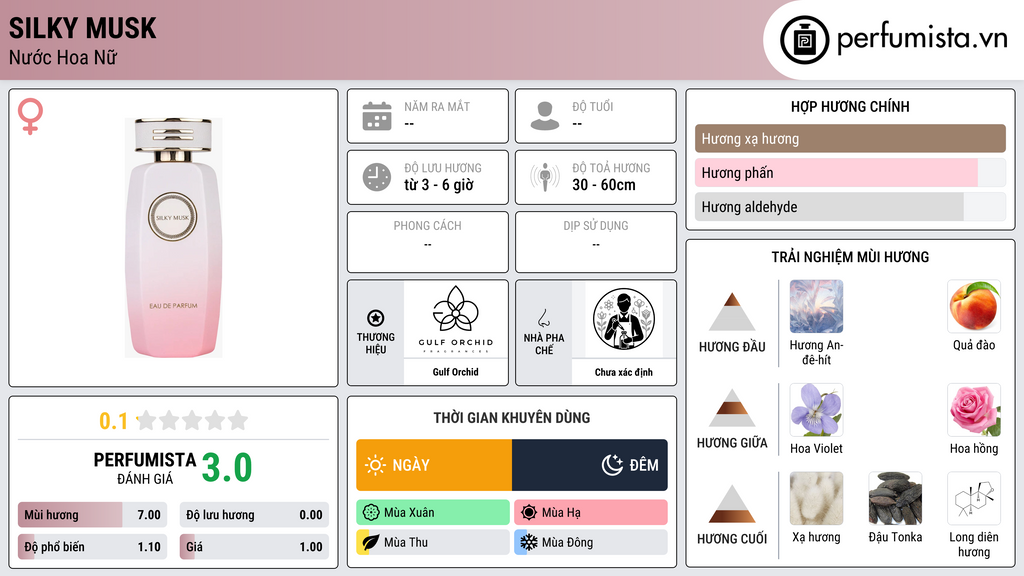Select the Ngày daytime block
The height and width of the screenshot is (576, 1024).
[x=434, y=465]
